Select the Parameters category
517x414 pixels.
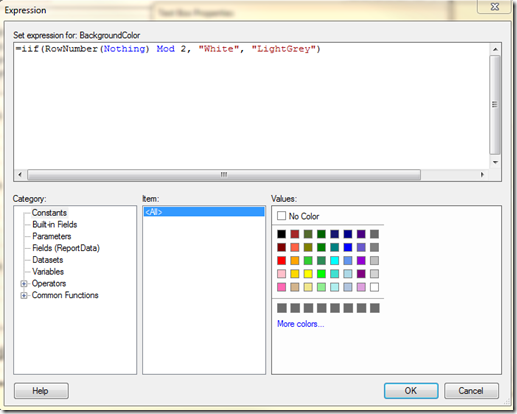coord(52,236)
